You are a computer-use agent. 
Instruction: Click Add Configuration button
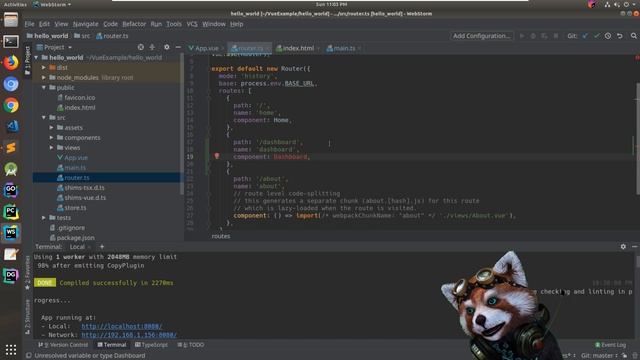click(481, 36)
